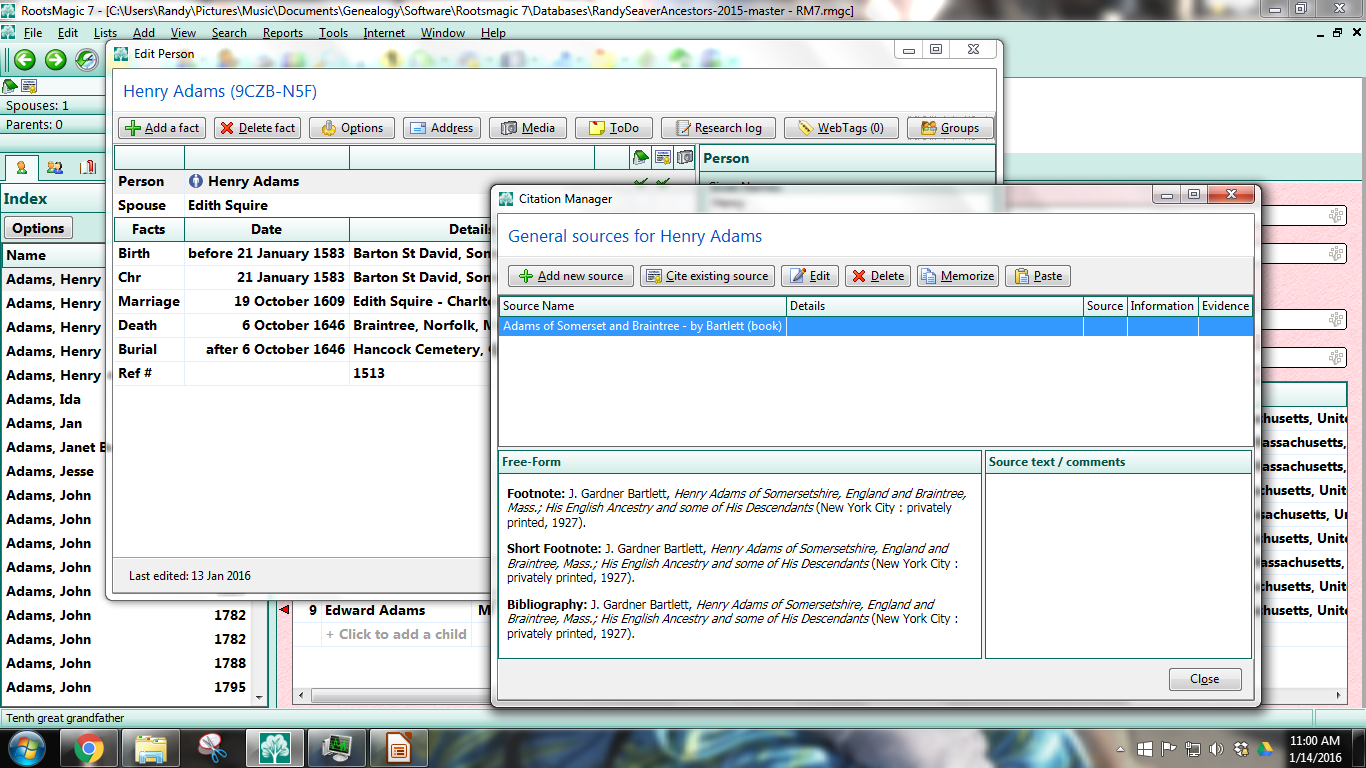Go back with the green left arrow

tap(24, 60)
